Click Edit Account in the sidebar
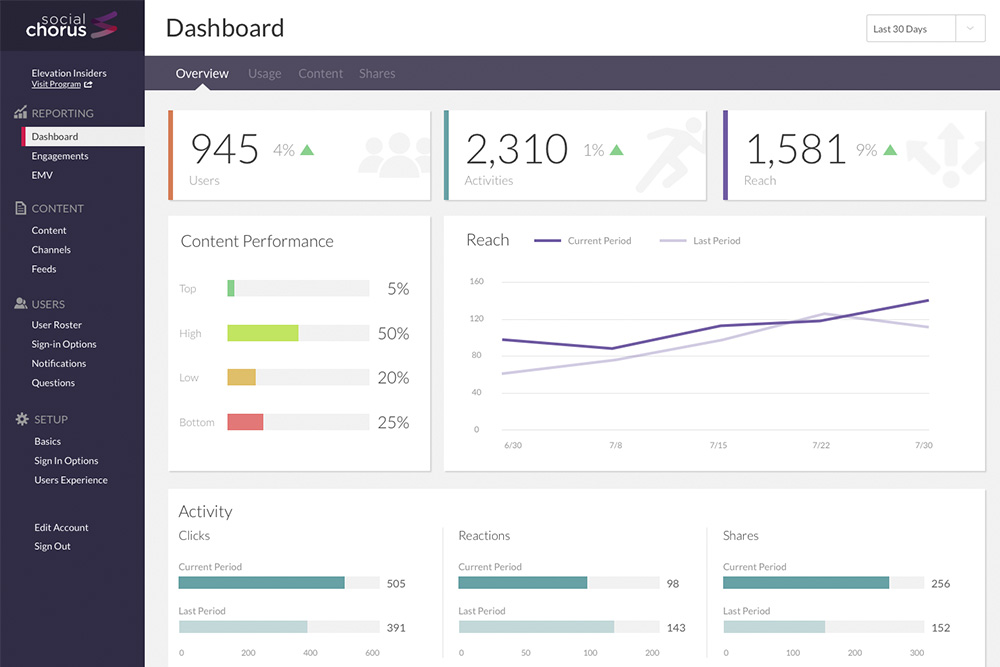The width and height of the screenshot is (1000, 667). click(61, 527)
